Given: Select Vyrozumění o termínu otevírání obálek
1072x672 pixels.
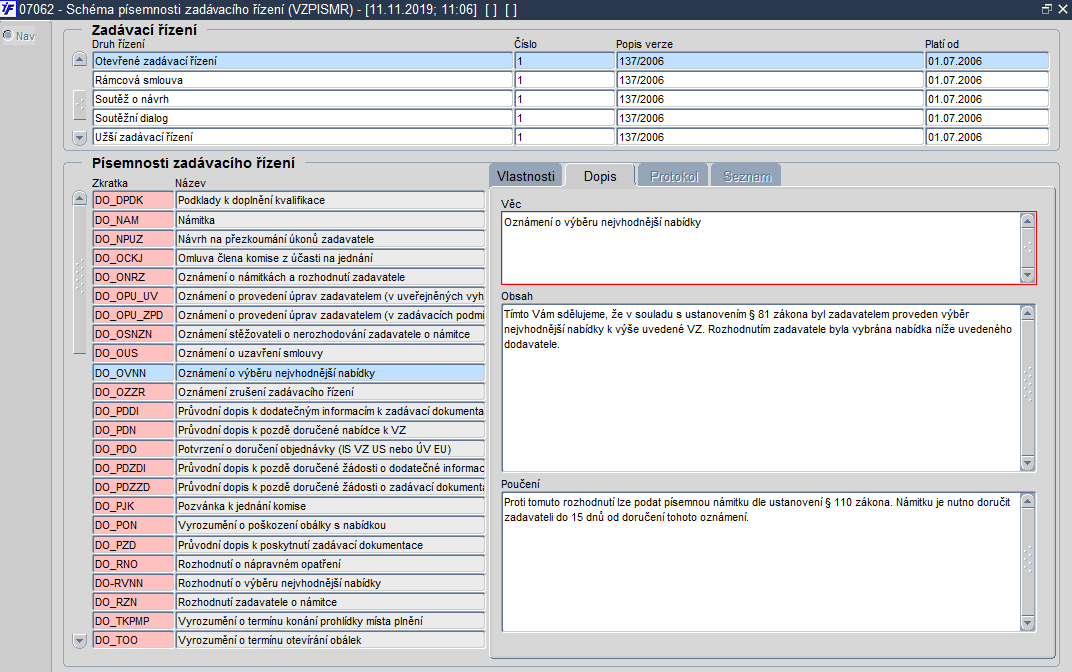Looking at the screenshot, I should [x=330, y=641].
